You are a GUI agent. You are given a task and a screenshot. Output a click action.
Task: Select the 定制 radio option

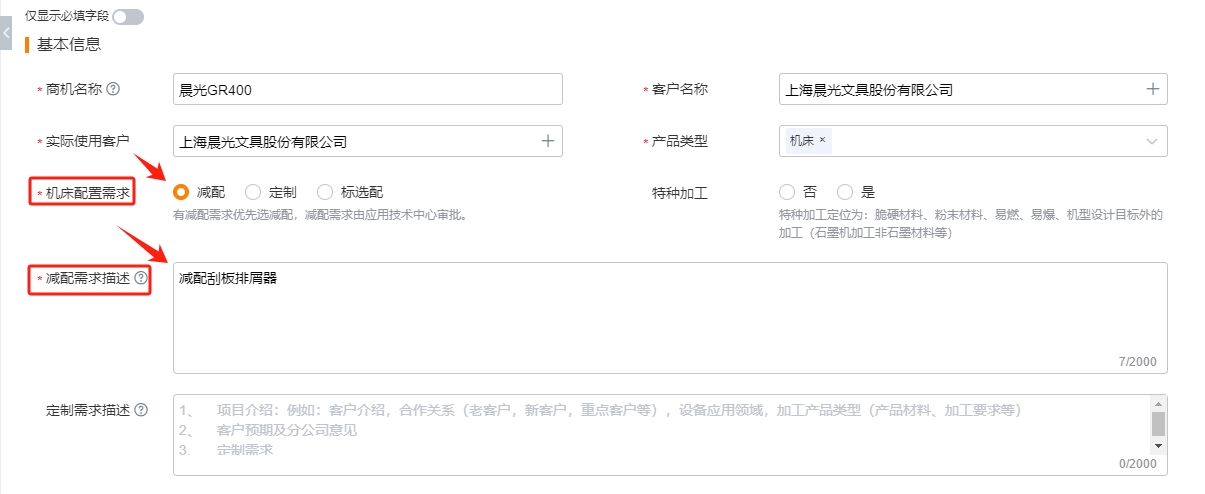coord(253,192)
